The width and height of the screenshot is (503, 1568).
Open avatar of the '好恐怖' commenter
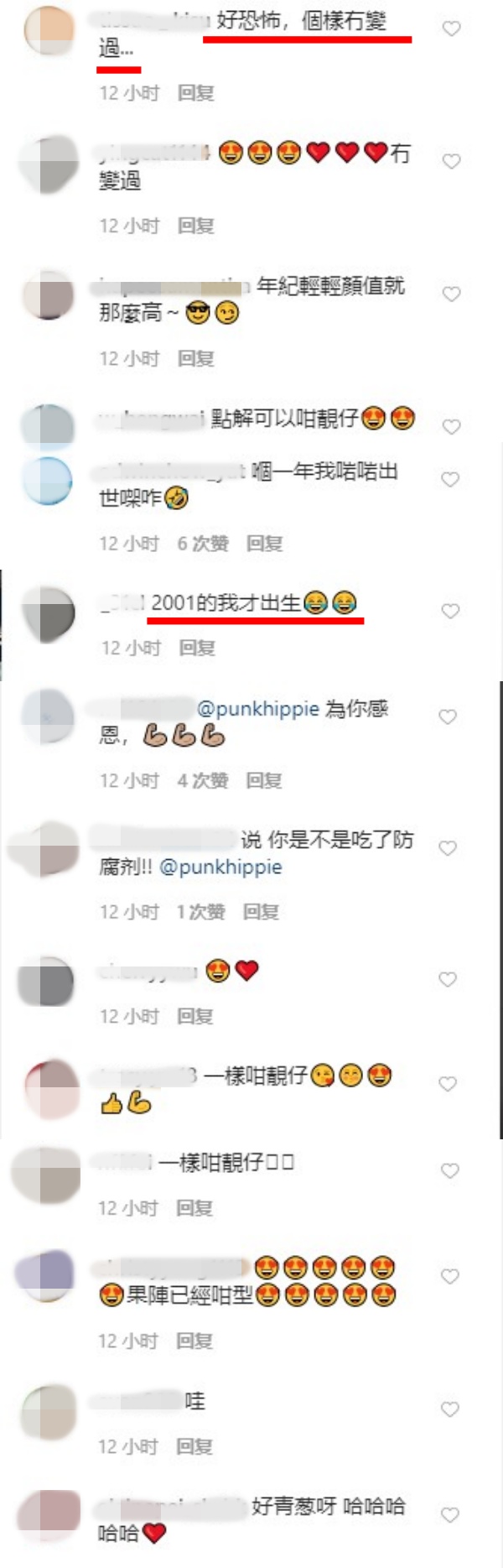[x=50, y=29]
